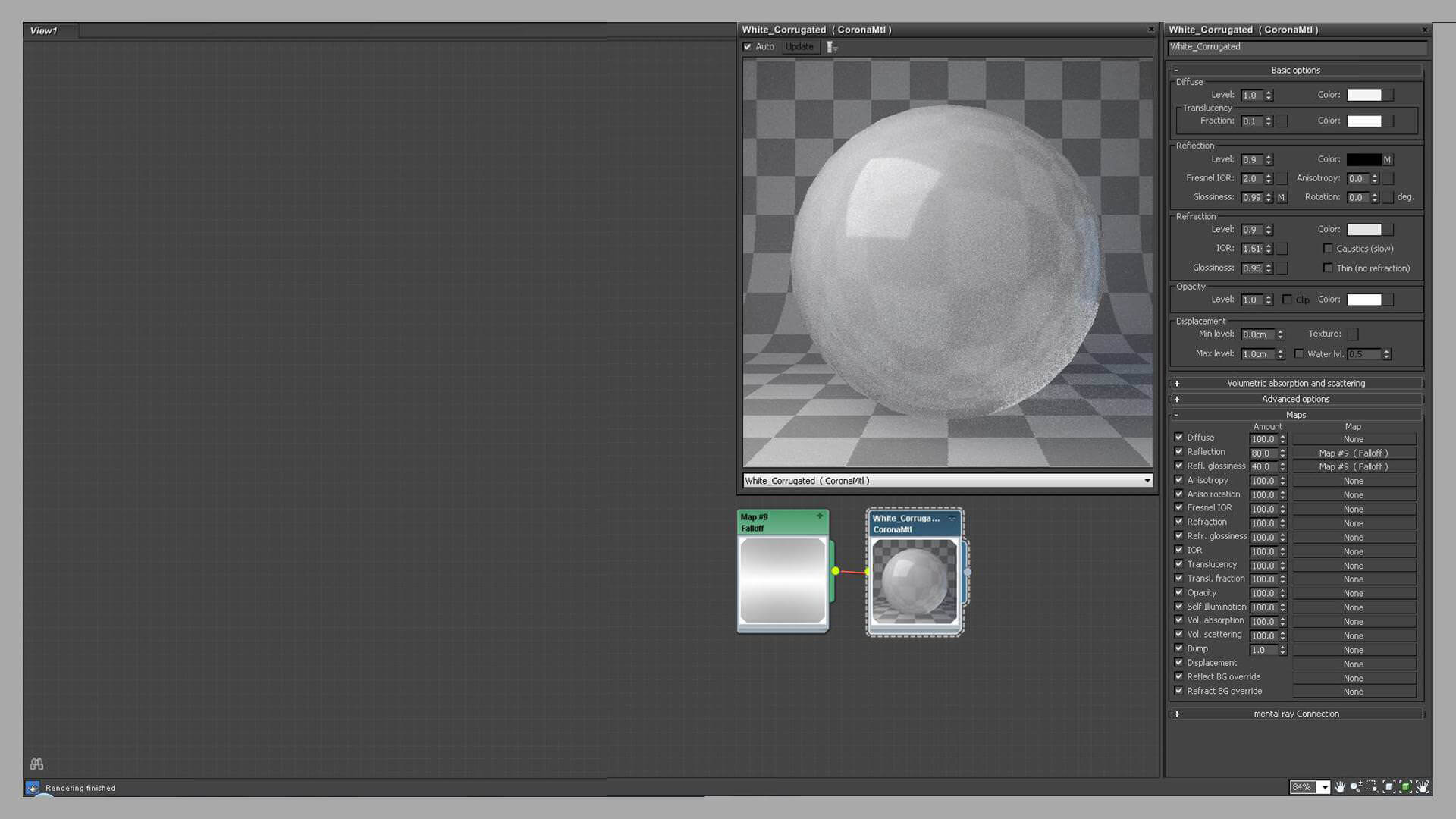This screenshot has width=1456, height=819.
Task: Collapse the Basic options rollout
Action: click(1295, 71)
